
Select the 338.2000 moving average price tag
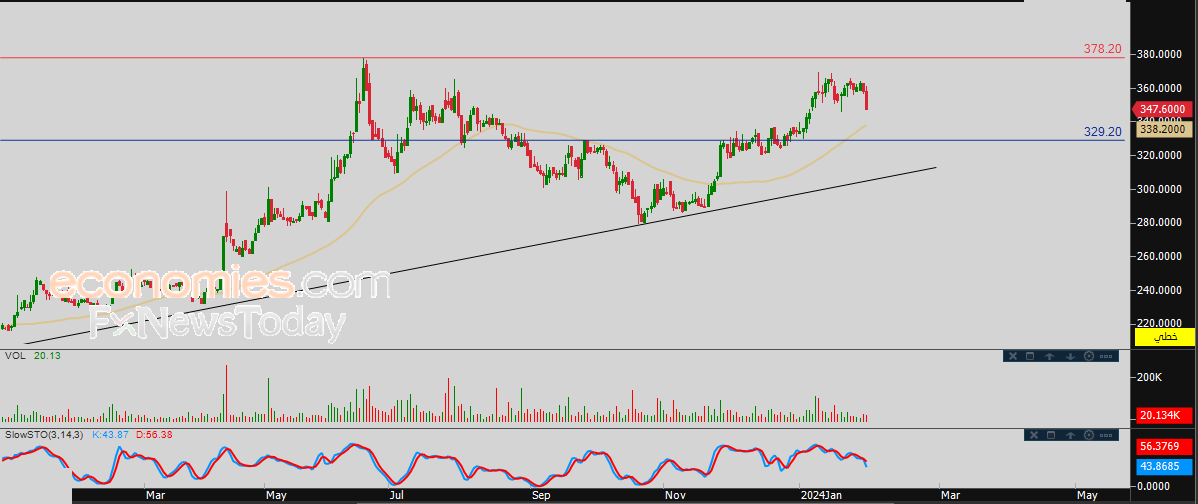coord(1165,130)
